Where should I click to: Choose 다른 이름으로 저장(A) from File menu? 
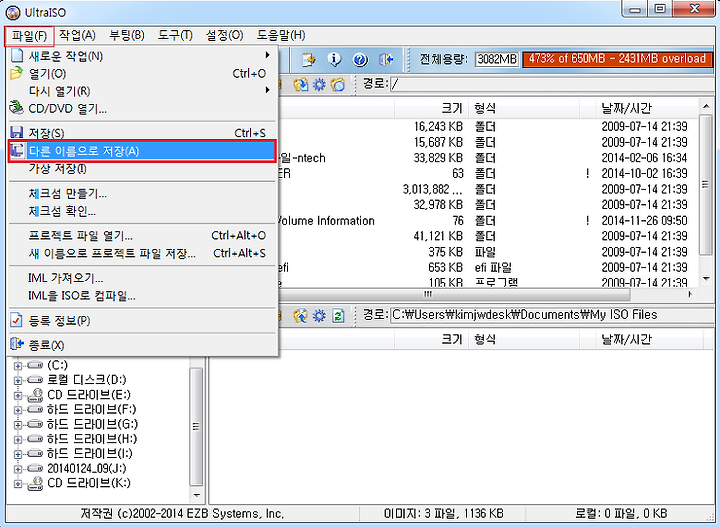(x=142, y=151)
